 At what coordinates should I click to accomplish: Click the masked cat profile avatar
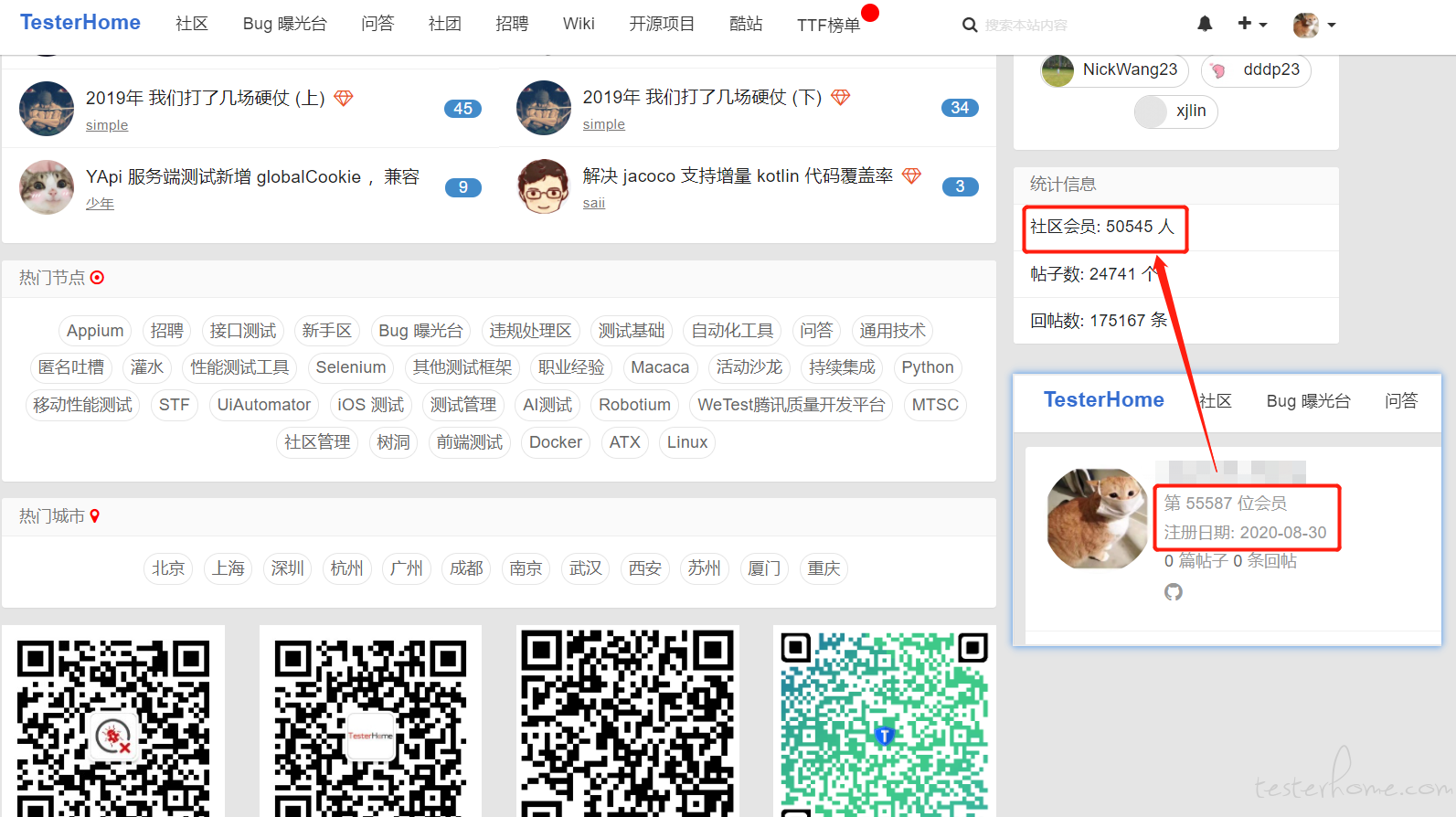pyautogui.click(x=1097, y=519)
